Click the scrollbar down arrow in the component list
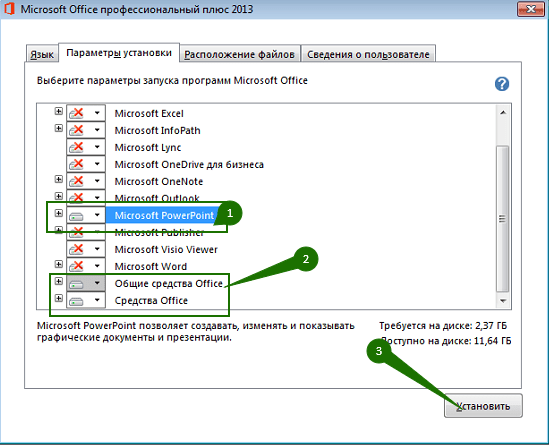This screenshot has height=445, width=549. (x=503, y=301)
